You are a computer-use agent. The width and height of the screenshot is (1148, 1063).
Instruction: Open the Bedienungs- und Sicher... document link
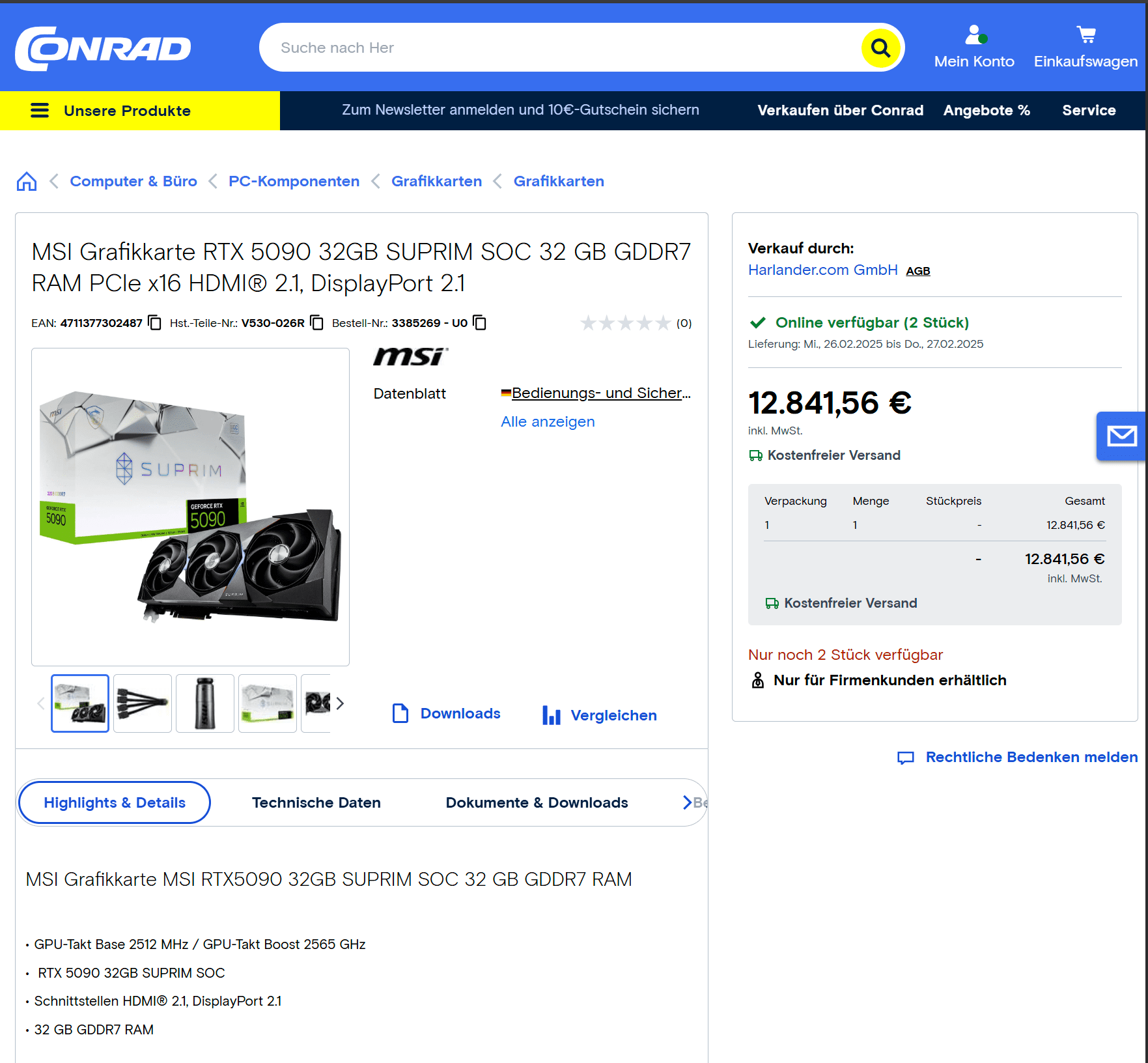[x=601, y=393]
